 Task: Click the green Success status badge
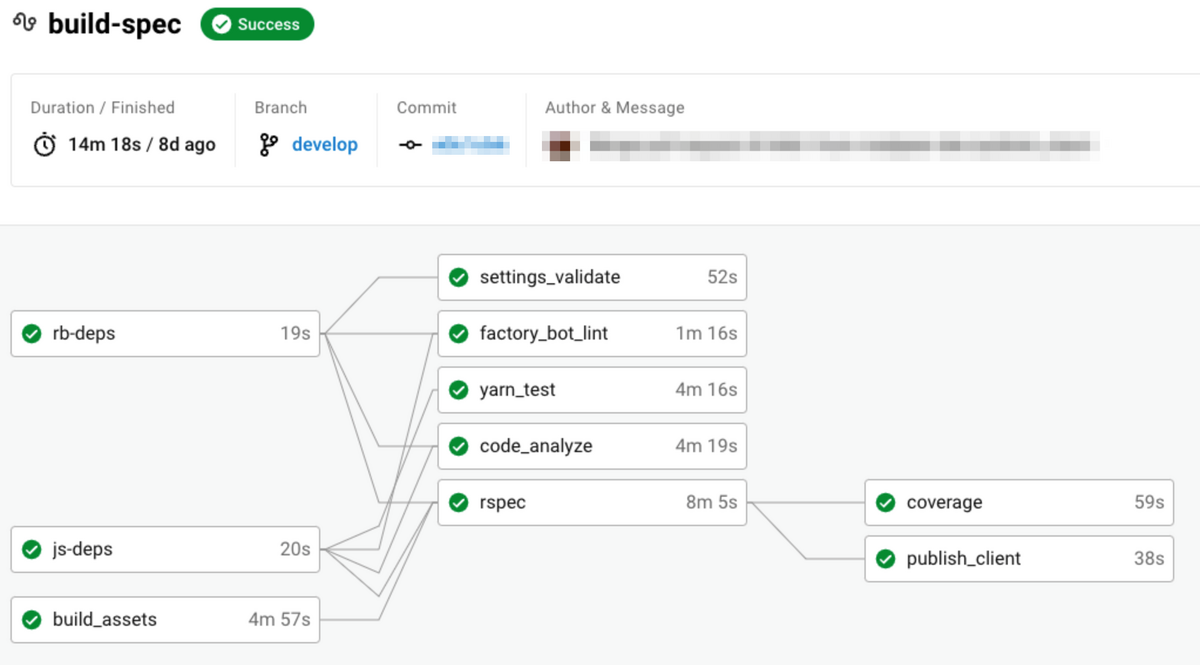click(257, 25)
